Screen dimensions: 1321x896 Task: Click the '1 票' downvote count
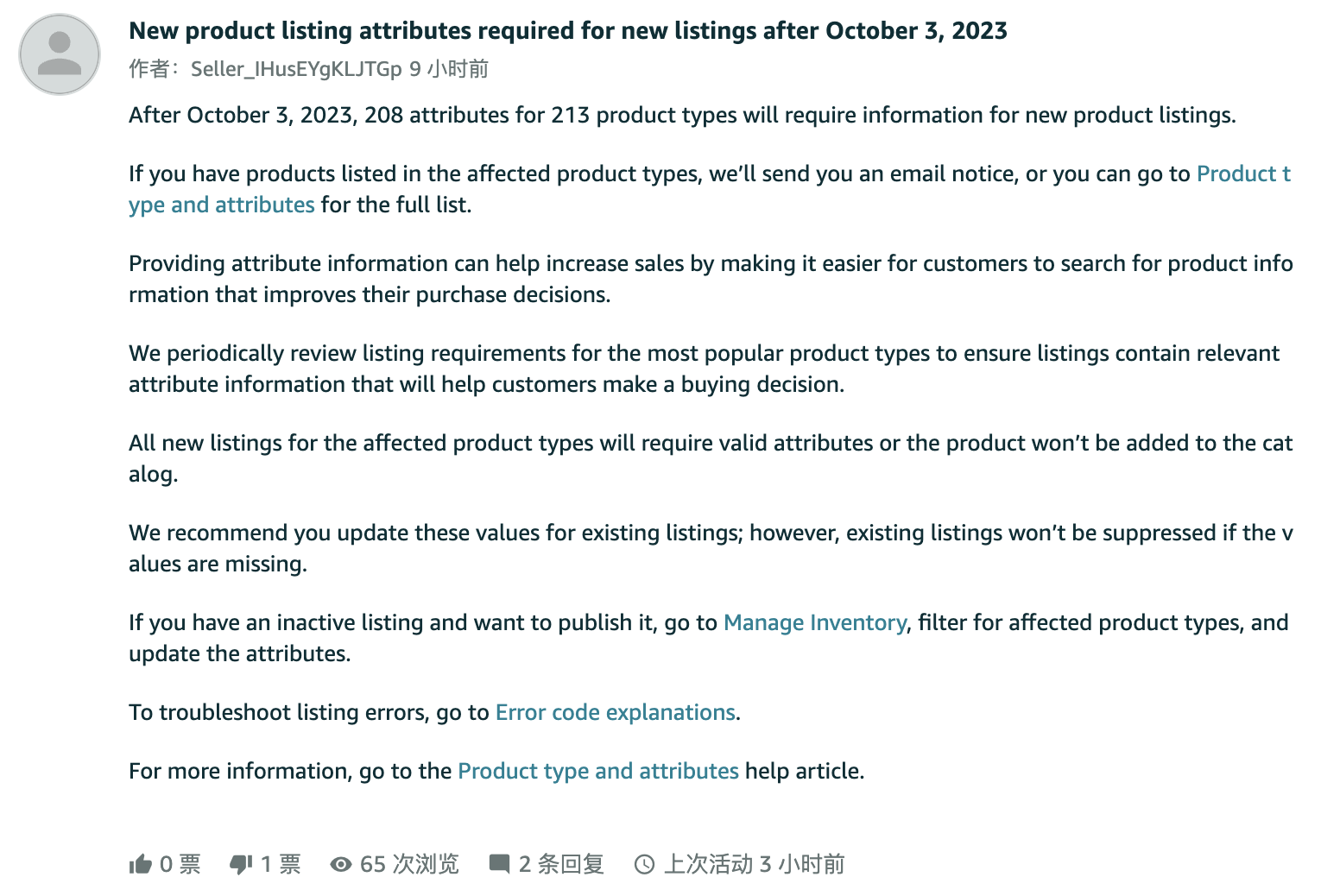281,864
